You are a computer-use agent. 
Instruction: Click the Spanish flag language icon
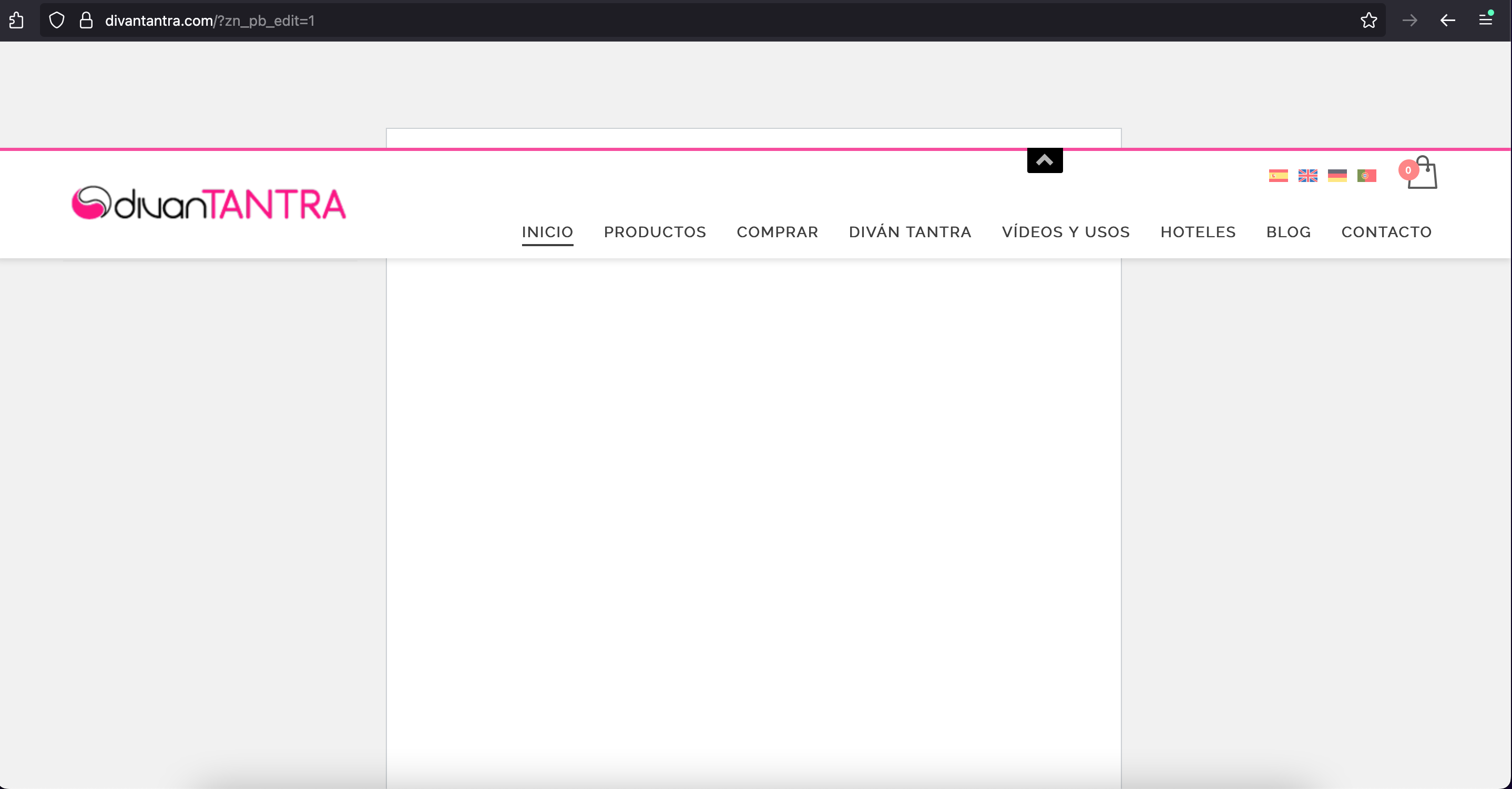pyautogui.click(x=1278, y=176)
